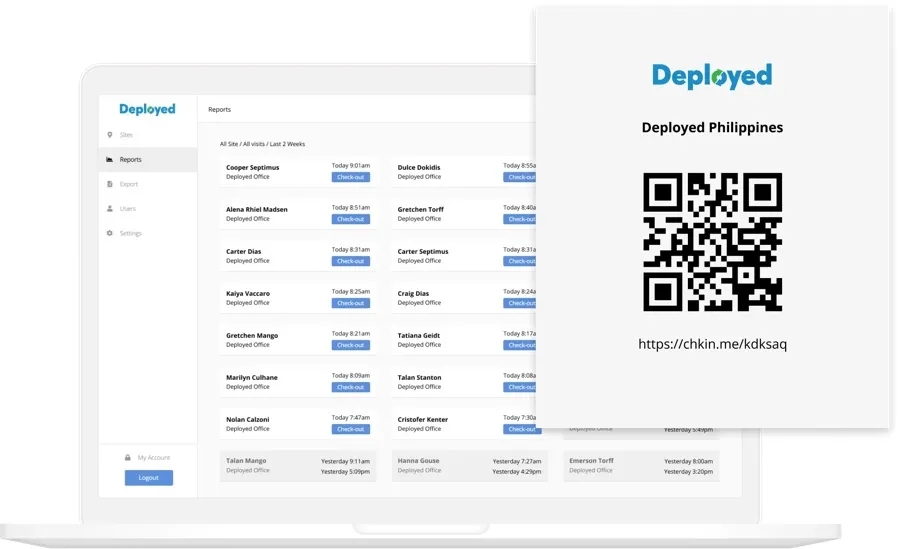Select the Talan Mango visit card
The image size is (900, 549).
298,466
